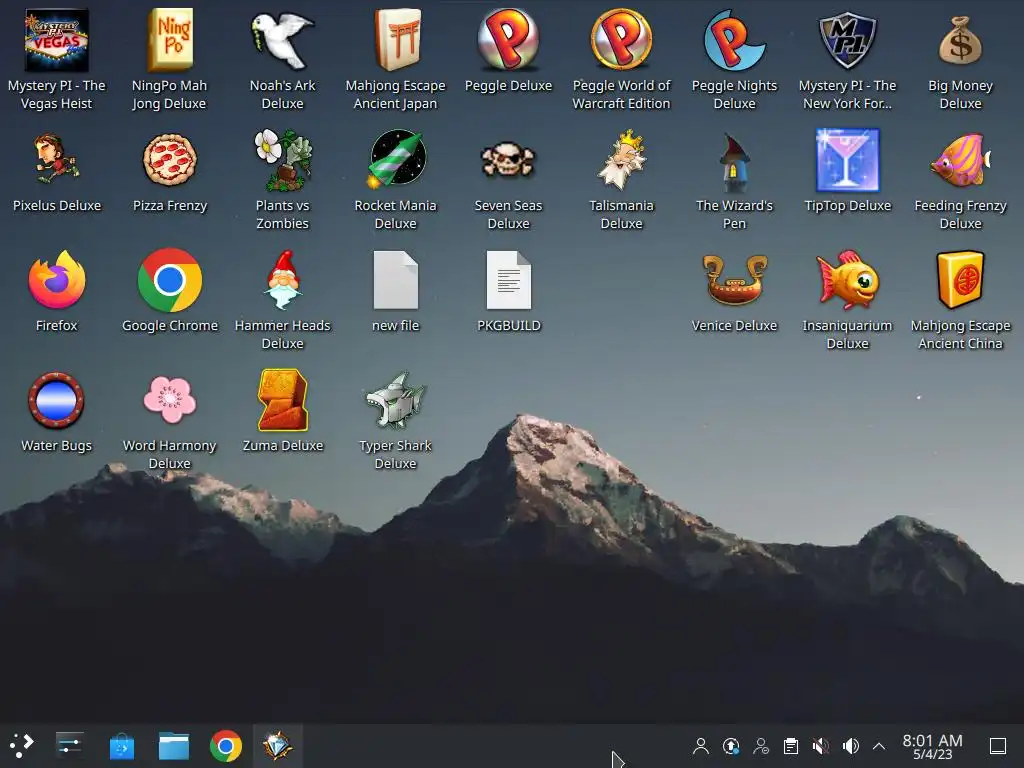Select Zuma Deluxe icon
1024x768 pixels.
point(282,400)
